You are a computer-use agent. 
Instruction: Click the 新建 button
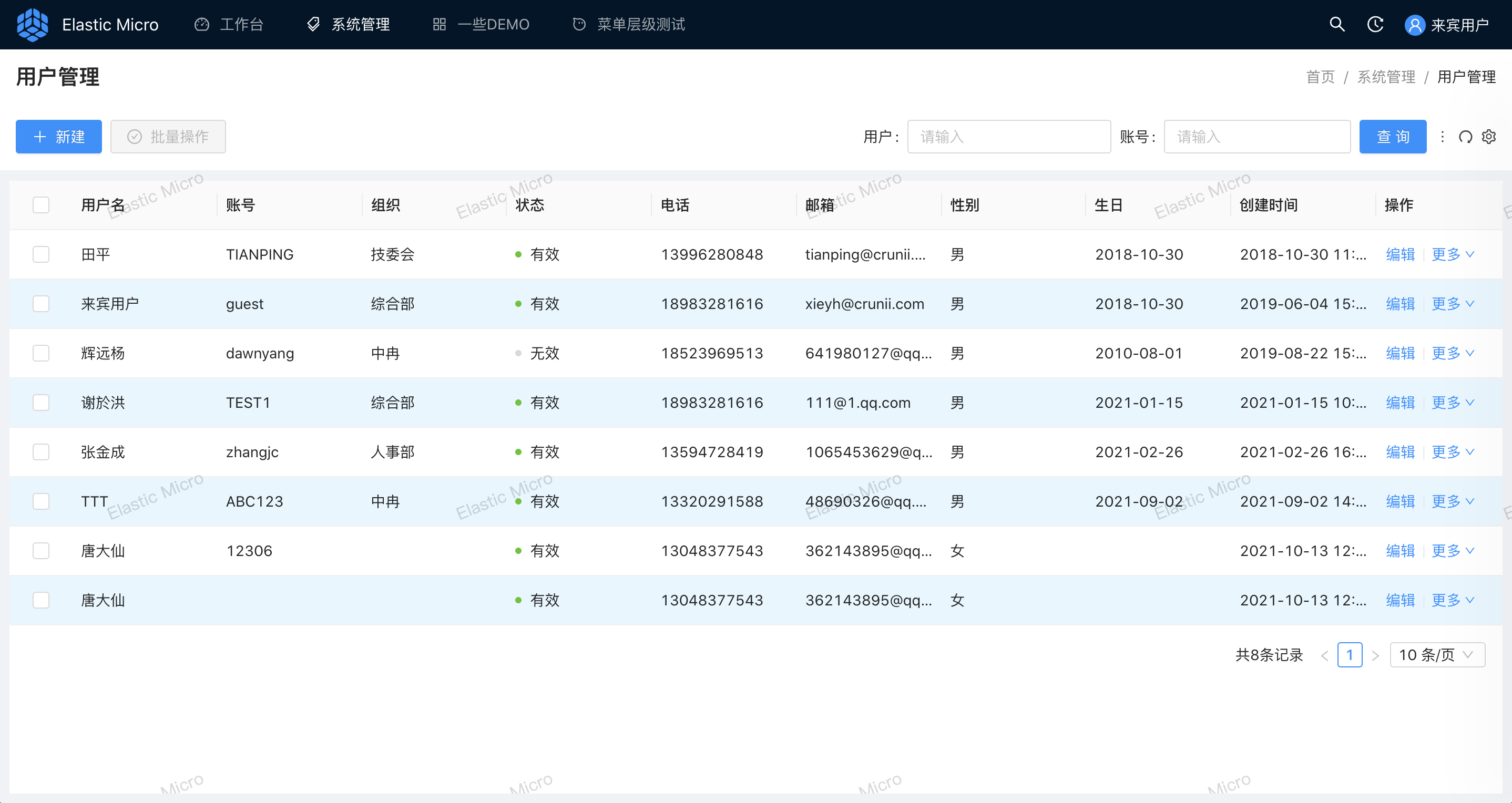point(59,137)
